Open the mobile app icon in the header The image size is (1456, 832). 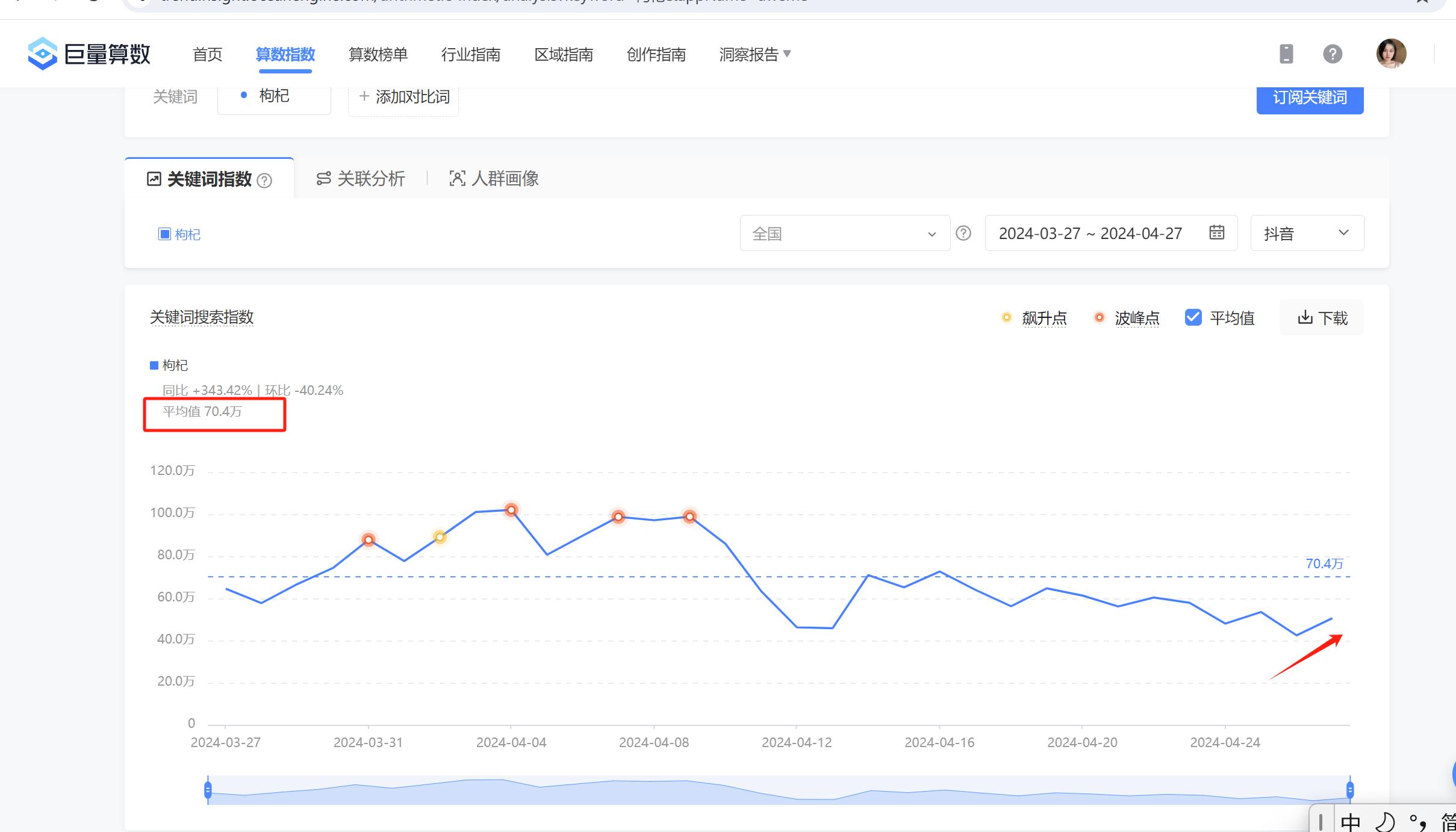pos(1287,54)
